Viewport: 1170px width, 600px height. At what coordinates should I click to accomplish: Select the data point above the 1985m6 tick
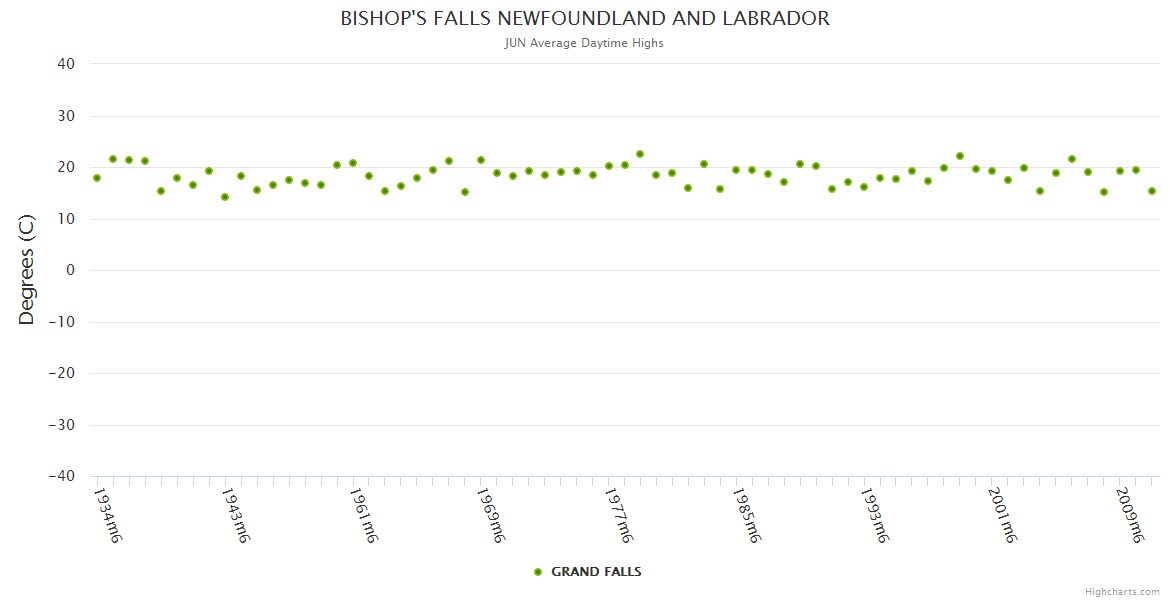point(736,170)
